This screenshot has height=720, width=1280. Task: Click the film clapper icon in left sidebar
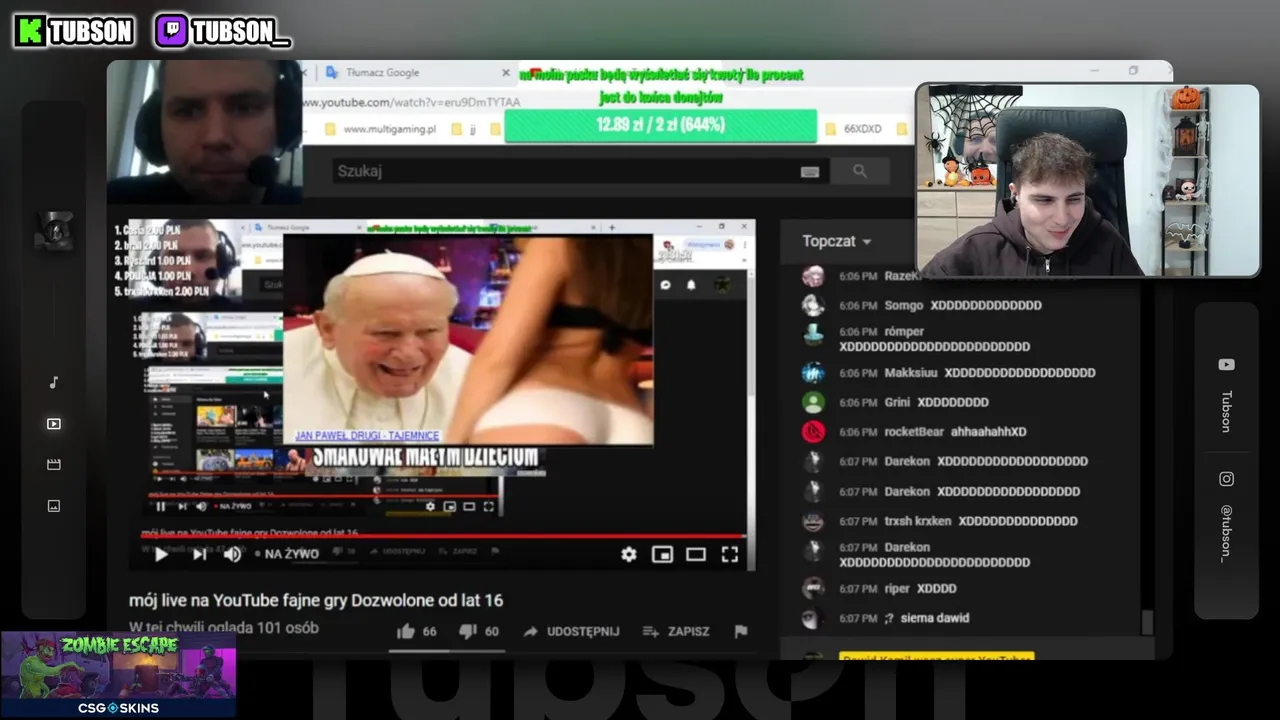pyautogui.click(x=54, y=465)
